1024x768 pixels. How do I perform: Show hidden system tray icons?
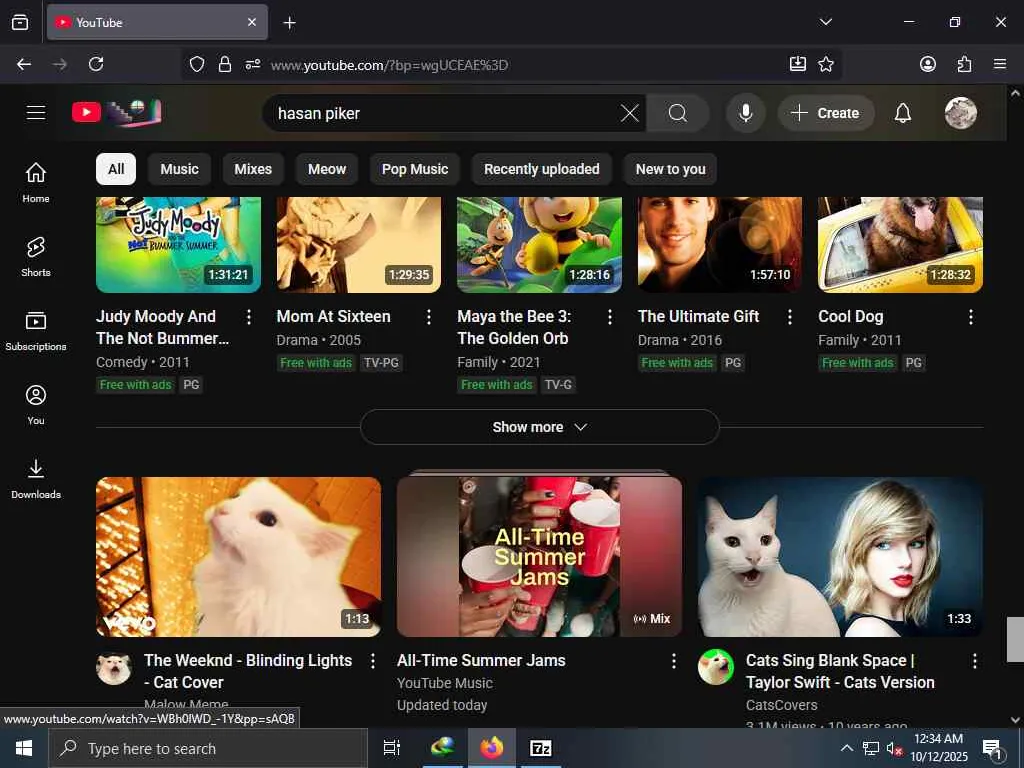(x=846, y=748)
